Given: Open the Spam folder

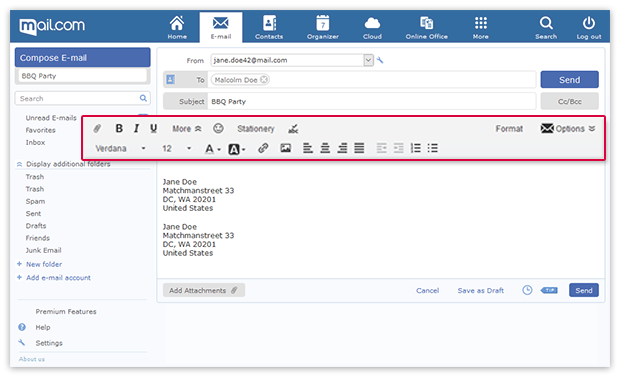Looking at the screenshot, I should 35,201.
